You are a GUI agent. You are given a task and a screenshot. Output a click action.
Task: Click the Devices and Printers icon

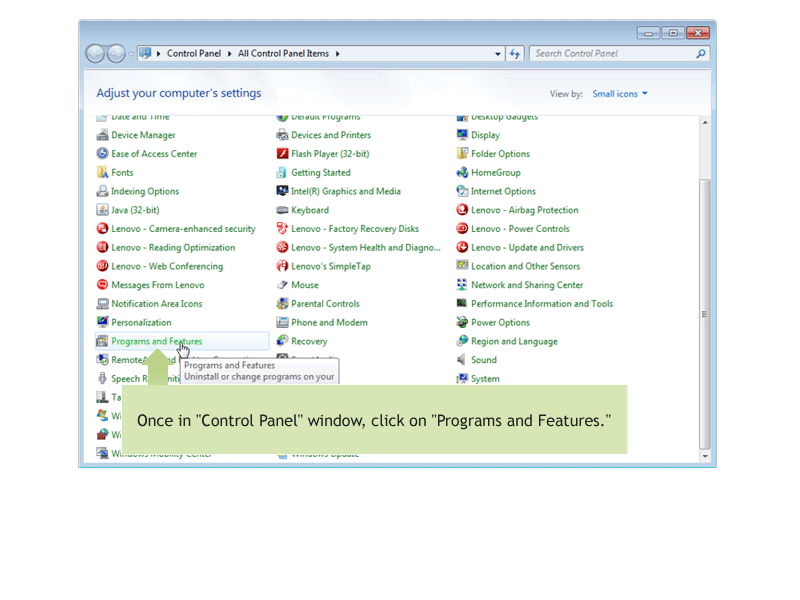click(x=282, y=135)
